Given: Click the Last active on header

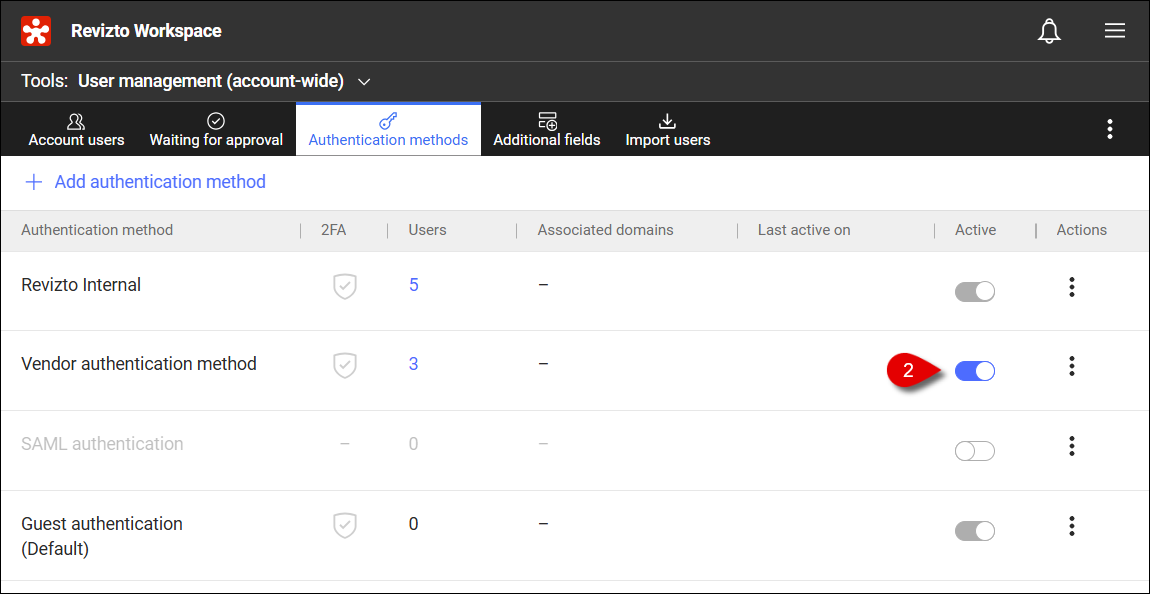Looking at the screenshot, I should point(804,230).
